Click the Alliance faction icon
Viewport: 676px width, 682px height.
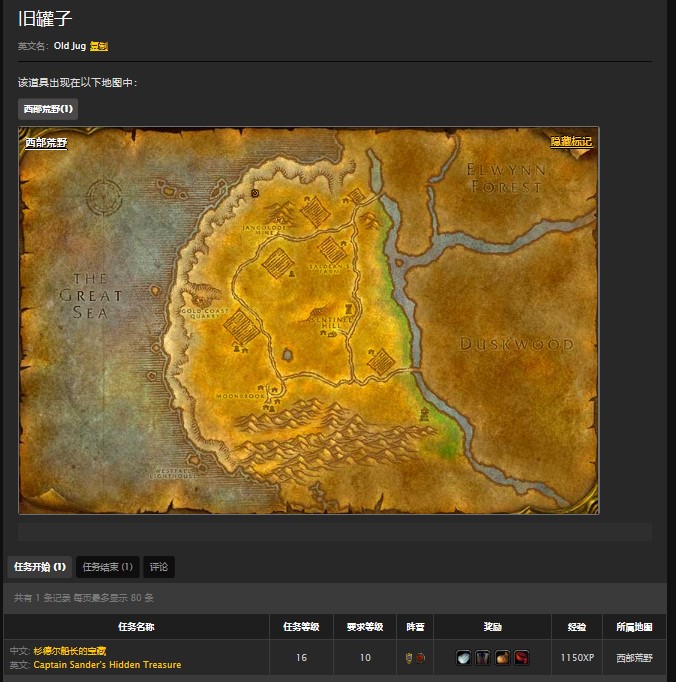click(409, 658)
